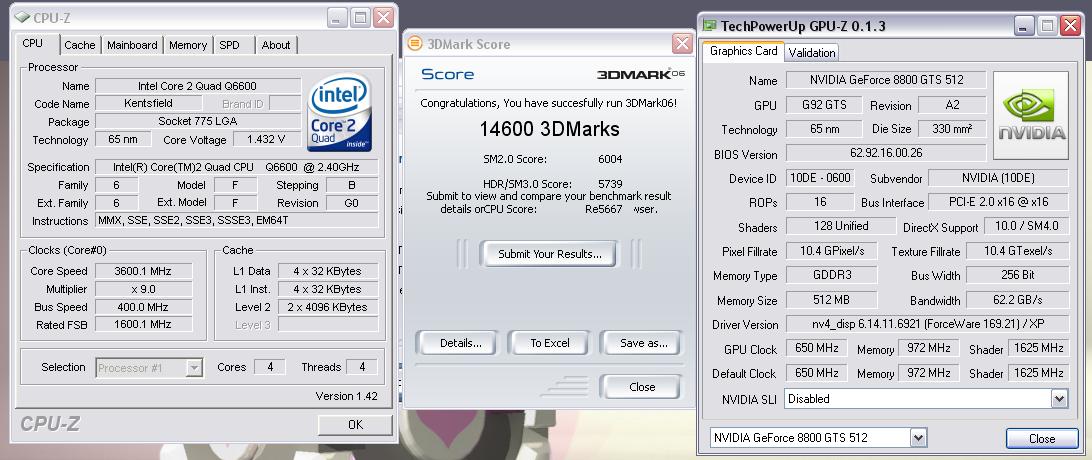Open the About tab in CPU-Z
Screen dimensions: 1092x460
(x=276, y=45)
